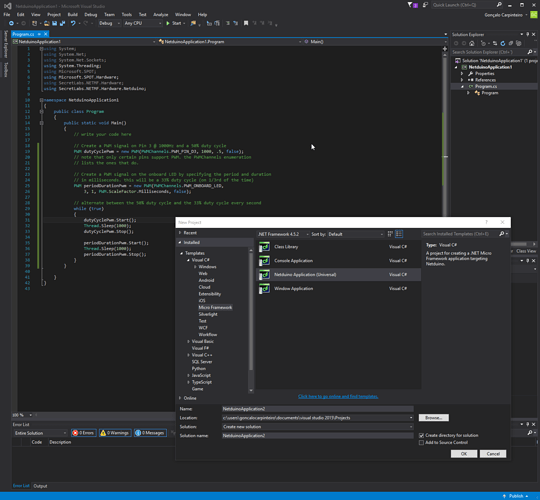Open the Tools menu
540x500 pixels.
(x=127, y=14)
